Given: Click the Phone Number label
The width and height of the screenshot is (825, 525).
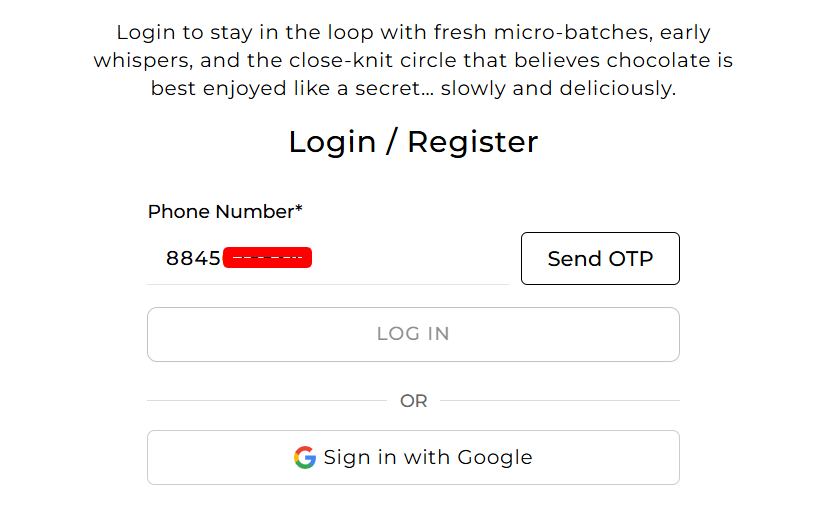Looking at the screenshot, I should 220,212.
